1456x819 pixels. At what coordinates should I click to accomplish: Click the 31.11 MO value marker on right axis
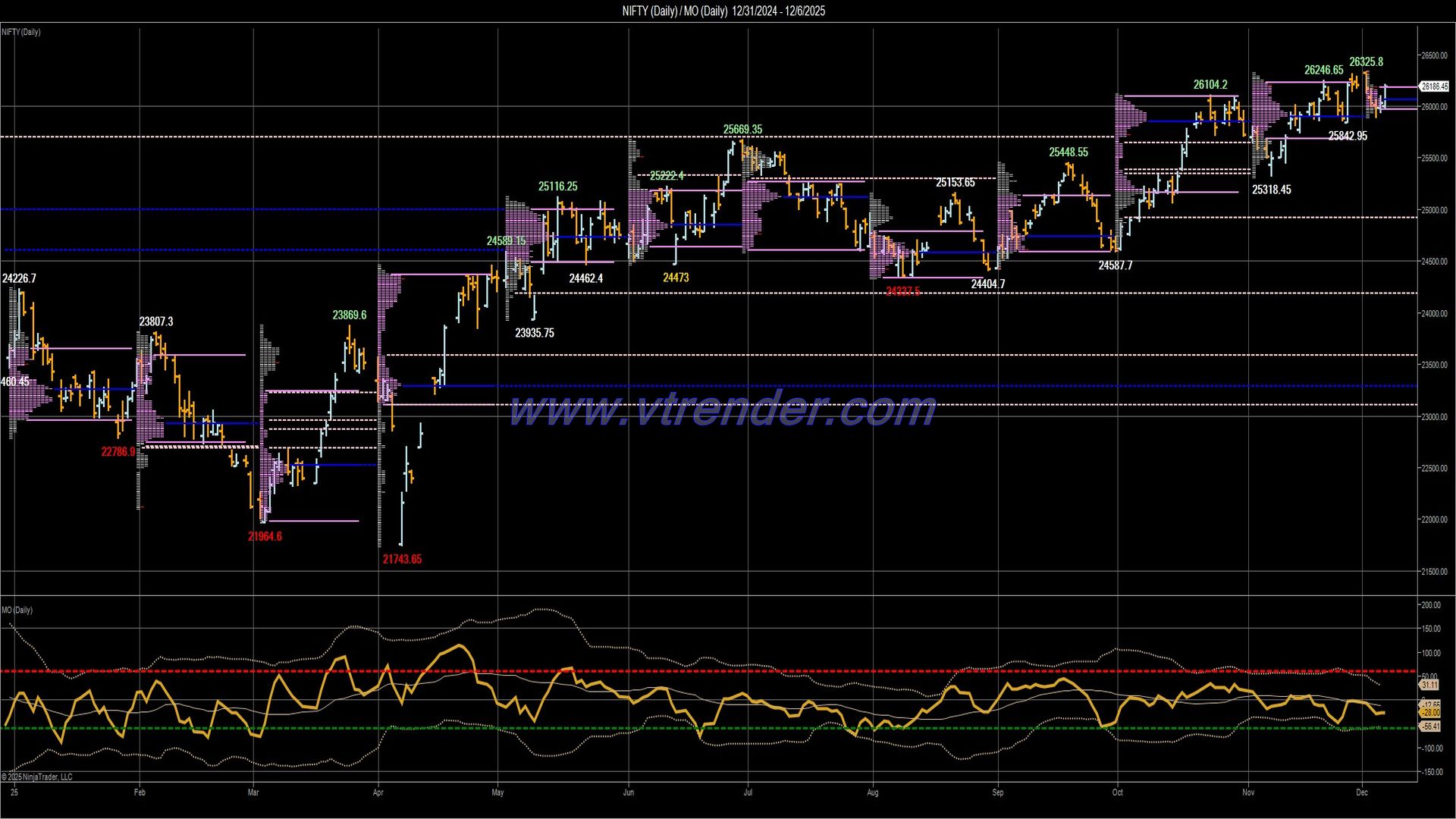[x=1430, y=685]
